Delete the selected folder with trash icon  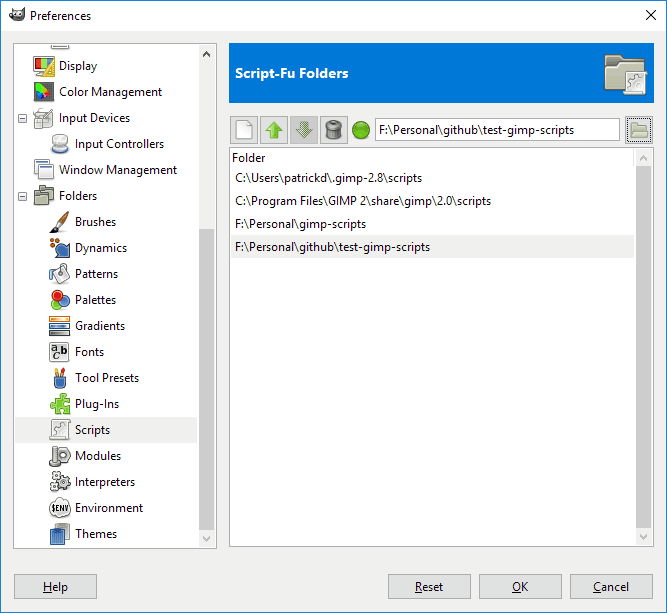(332, 130)
